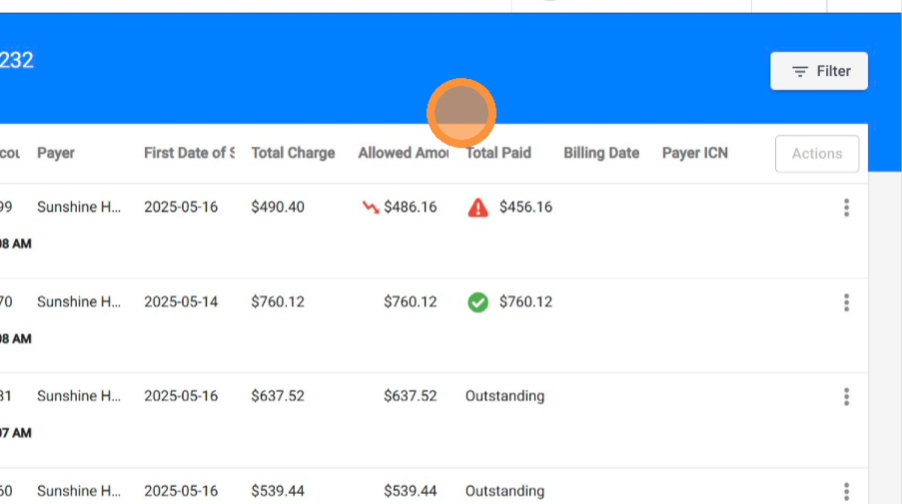Open the Filter panel
Viewport: 902px width, 504px height.
(819, 71)
